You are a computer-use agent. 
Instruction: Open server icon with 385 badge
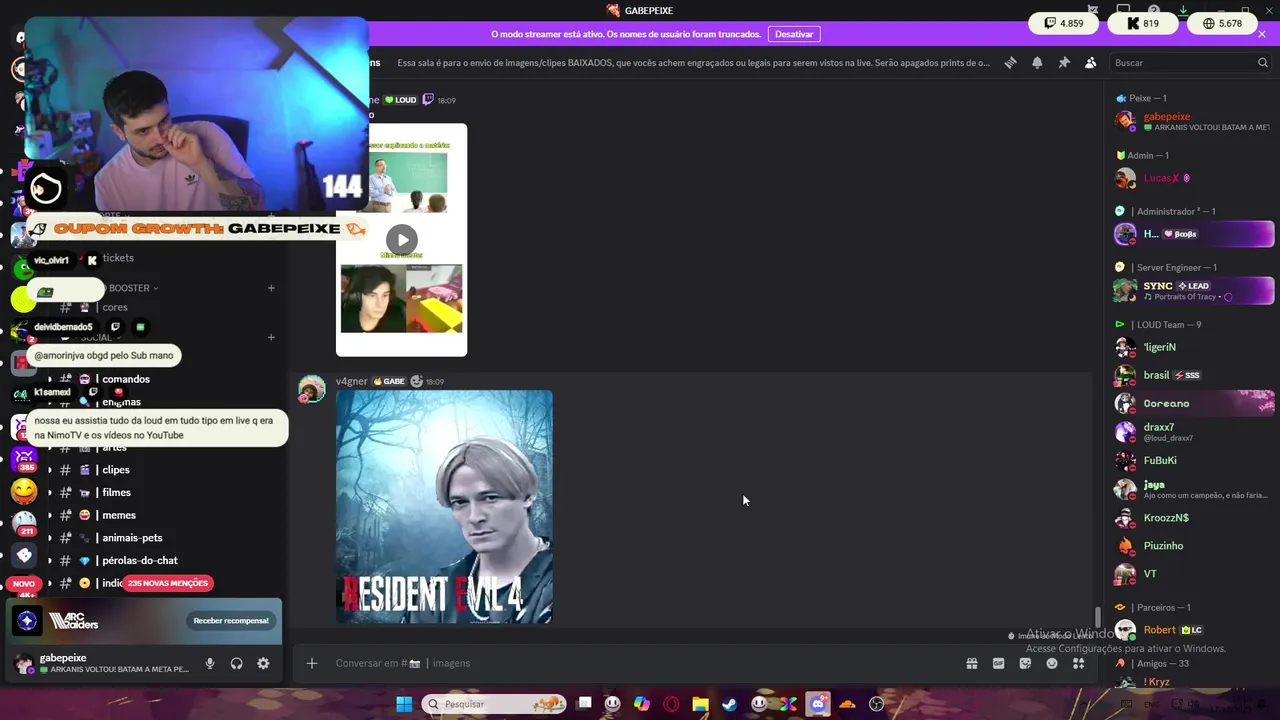25,460
